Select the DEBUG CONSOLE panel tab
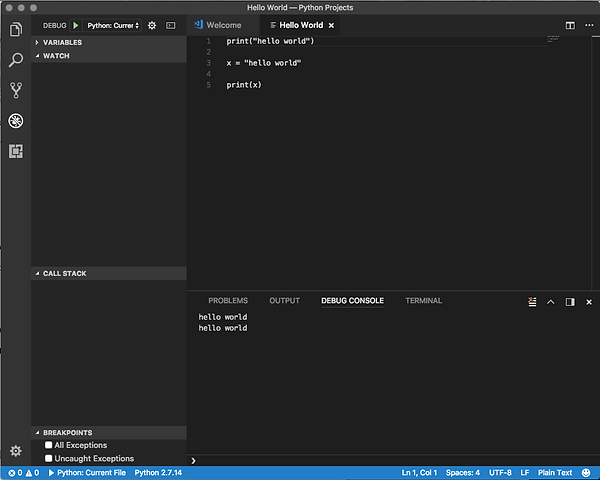The image size is (600, 480). tap(352, 301)
